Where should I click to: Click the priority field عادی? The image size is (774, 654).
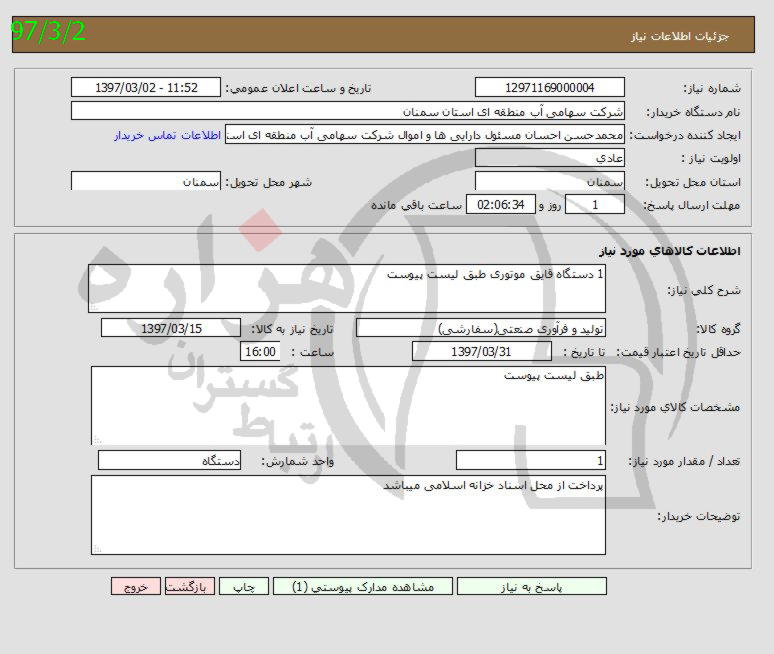[x=549, y=158]
